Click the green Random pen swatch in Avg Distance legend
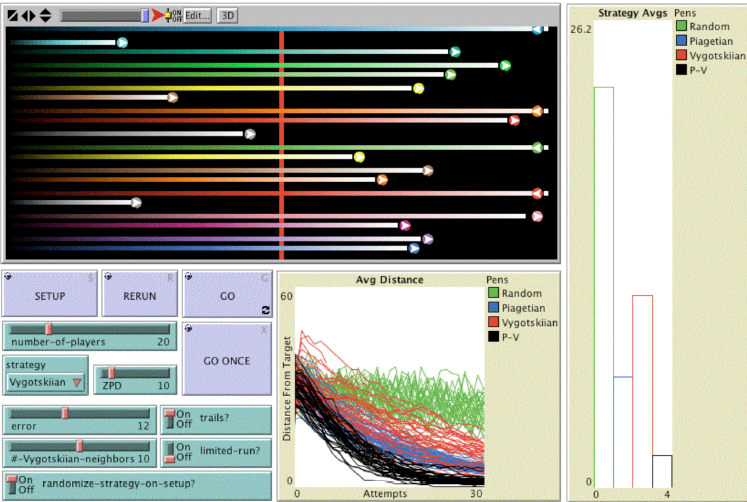 pos(493,293)
